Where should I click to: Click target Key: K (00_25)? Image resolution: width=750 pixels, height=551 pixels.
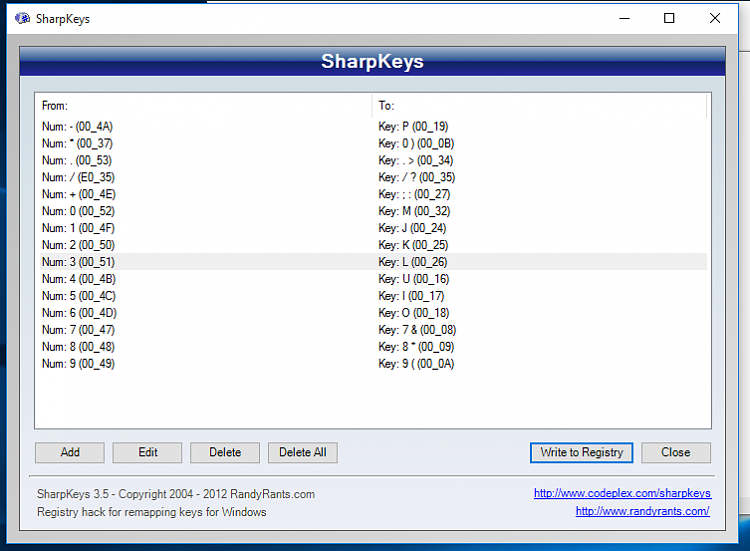[413, 245]
